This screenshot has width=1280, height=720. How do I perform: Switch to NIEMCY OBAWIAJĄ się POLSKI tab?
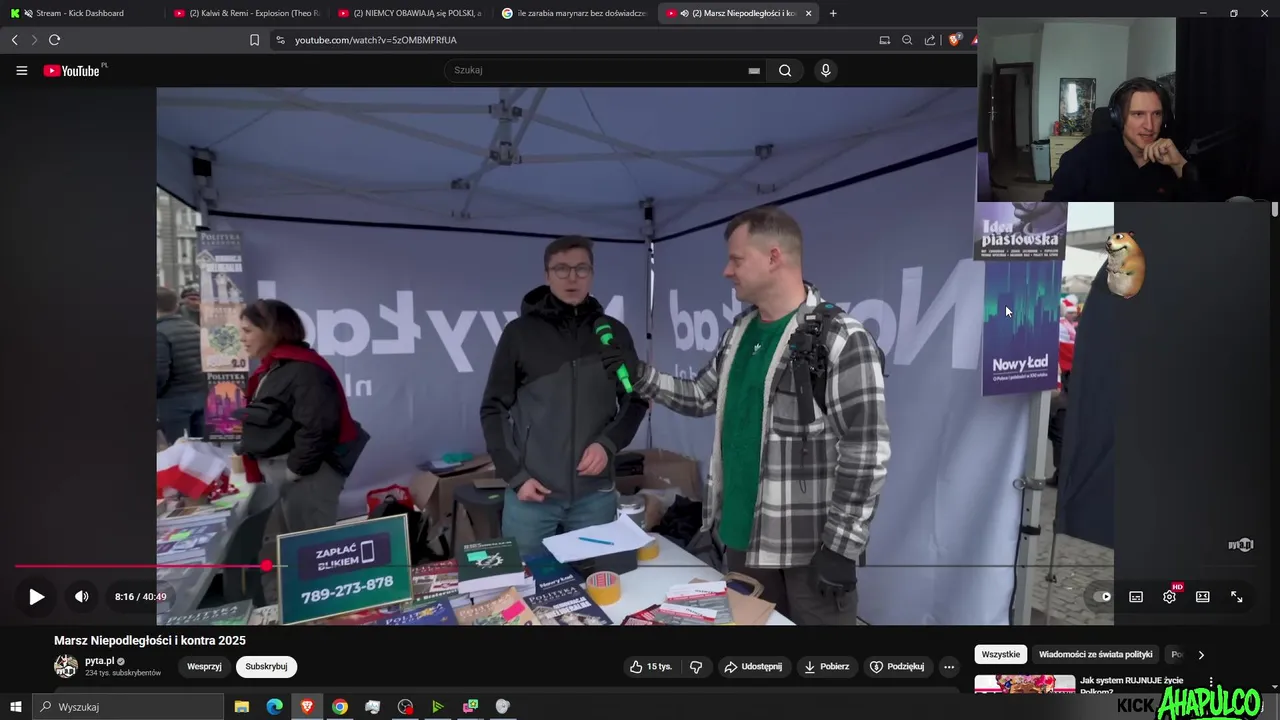(410, 13)
